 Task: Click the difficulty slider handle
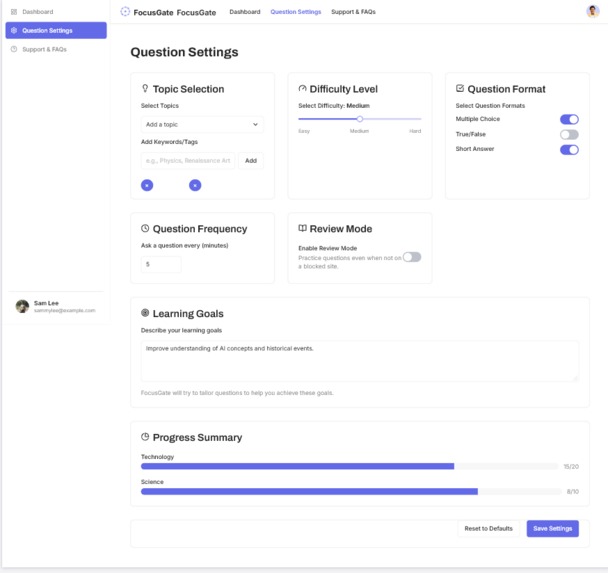point(360,119)
